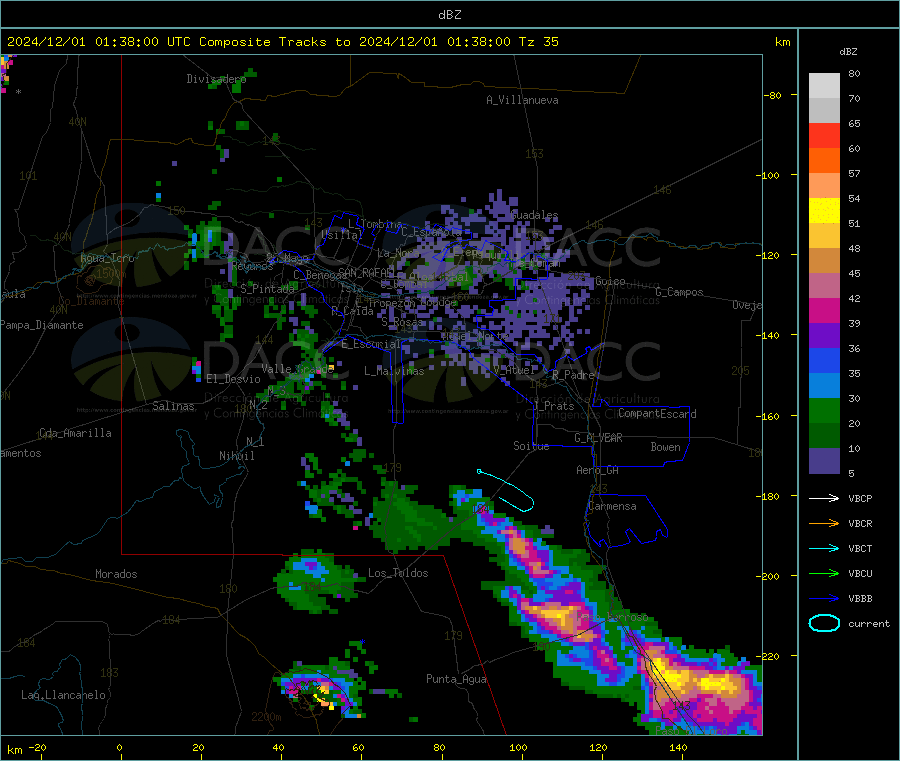Click the Valle_Grande map label
The image size is (900, 761).
click(x=297, y=369)
